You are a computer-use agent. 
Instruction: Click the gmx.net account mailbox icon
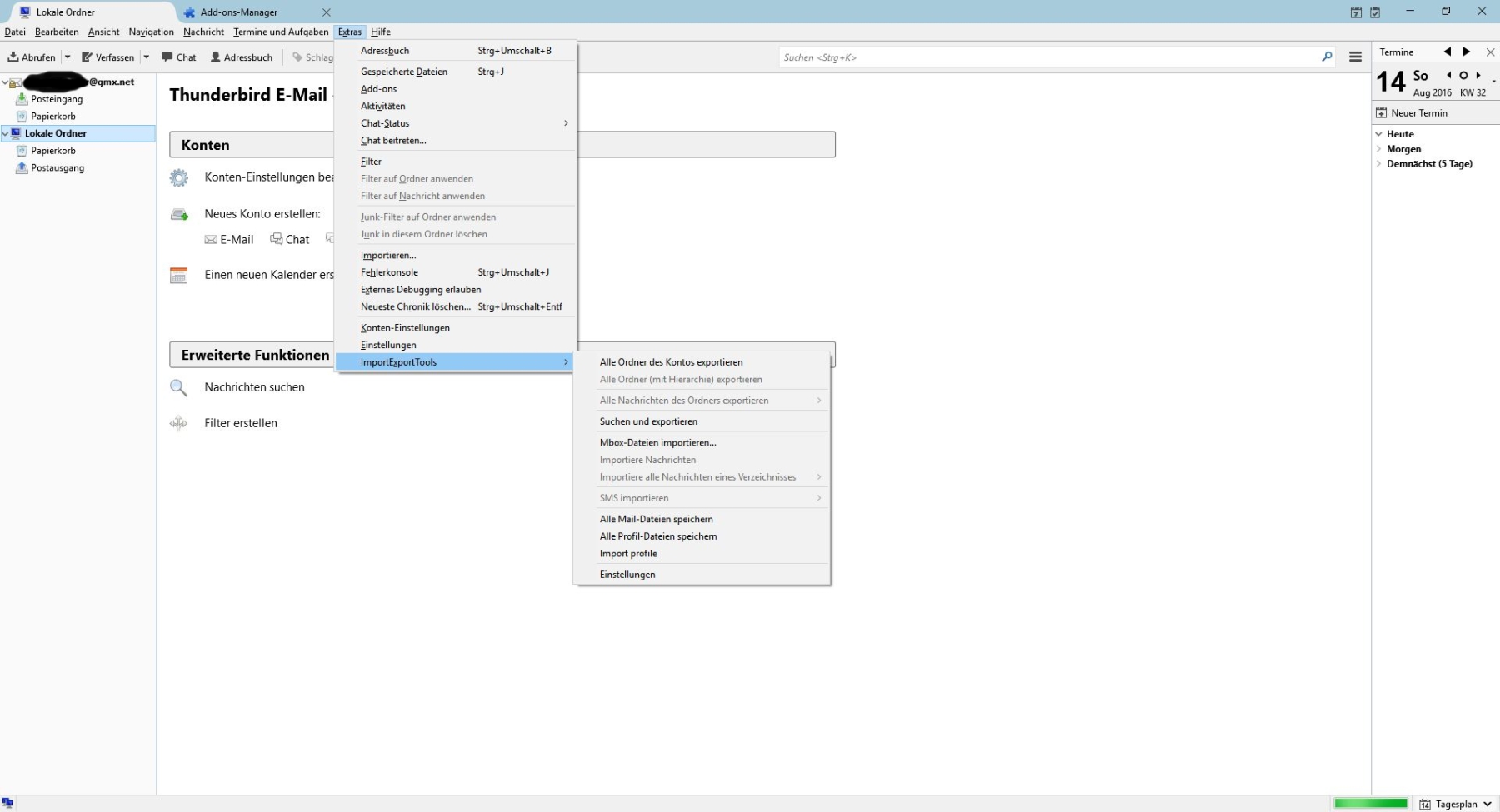click(16, 82)
